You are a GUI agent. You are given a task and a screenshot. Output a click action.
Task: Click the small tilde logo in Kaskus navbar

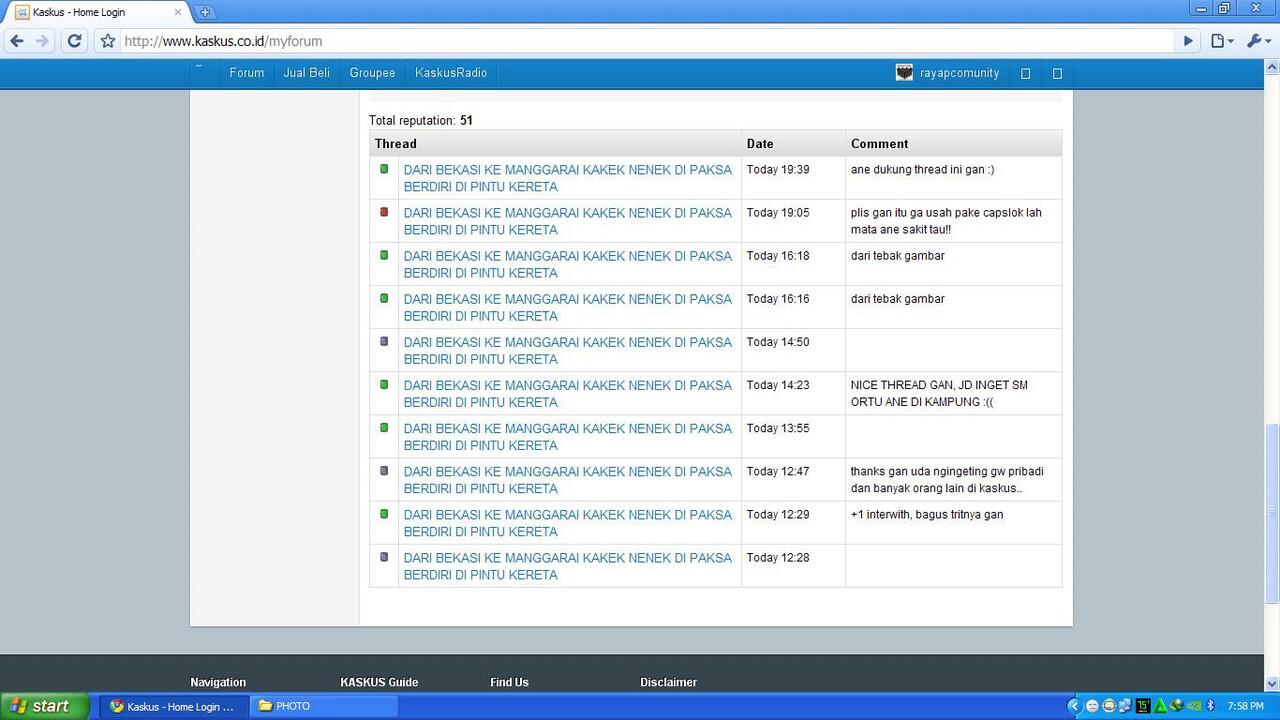click(198, 68)
